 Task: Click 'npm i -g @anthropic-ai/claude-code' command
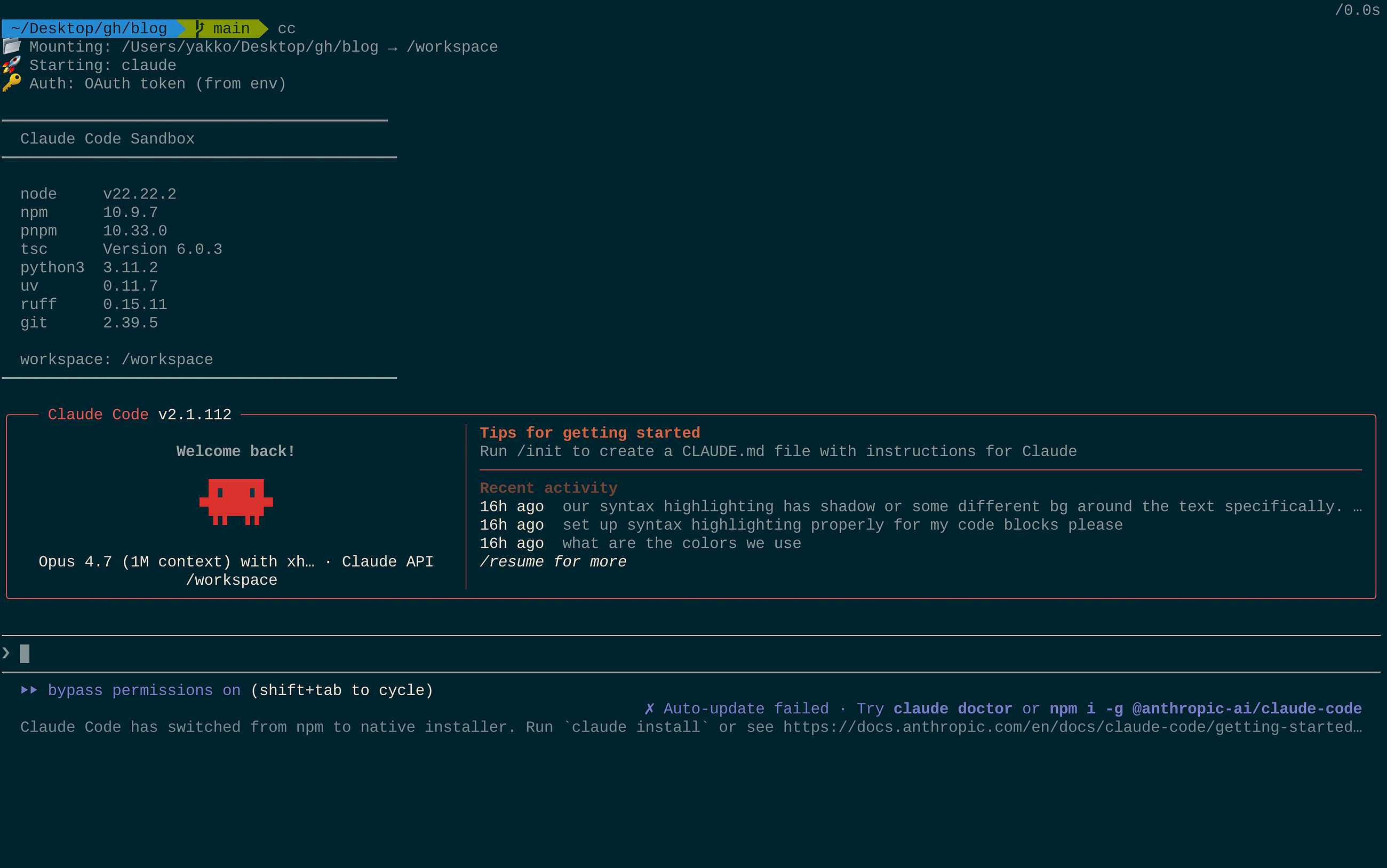pos(1206,708)
